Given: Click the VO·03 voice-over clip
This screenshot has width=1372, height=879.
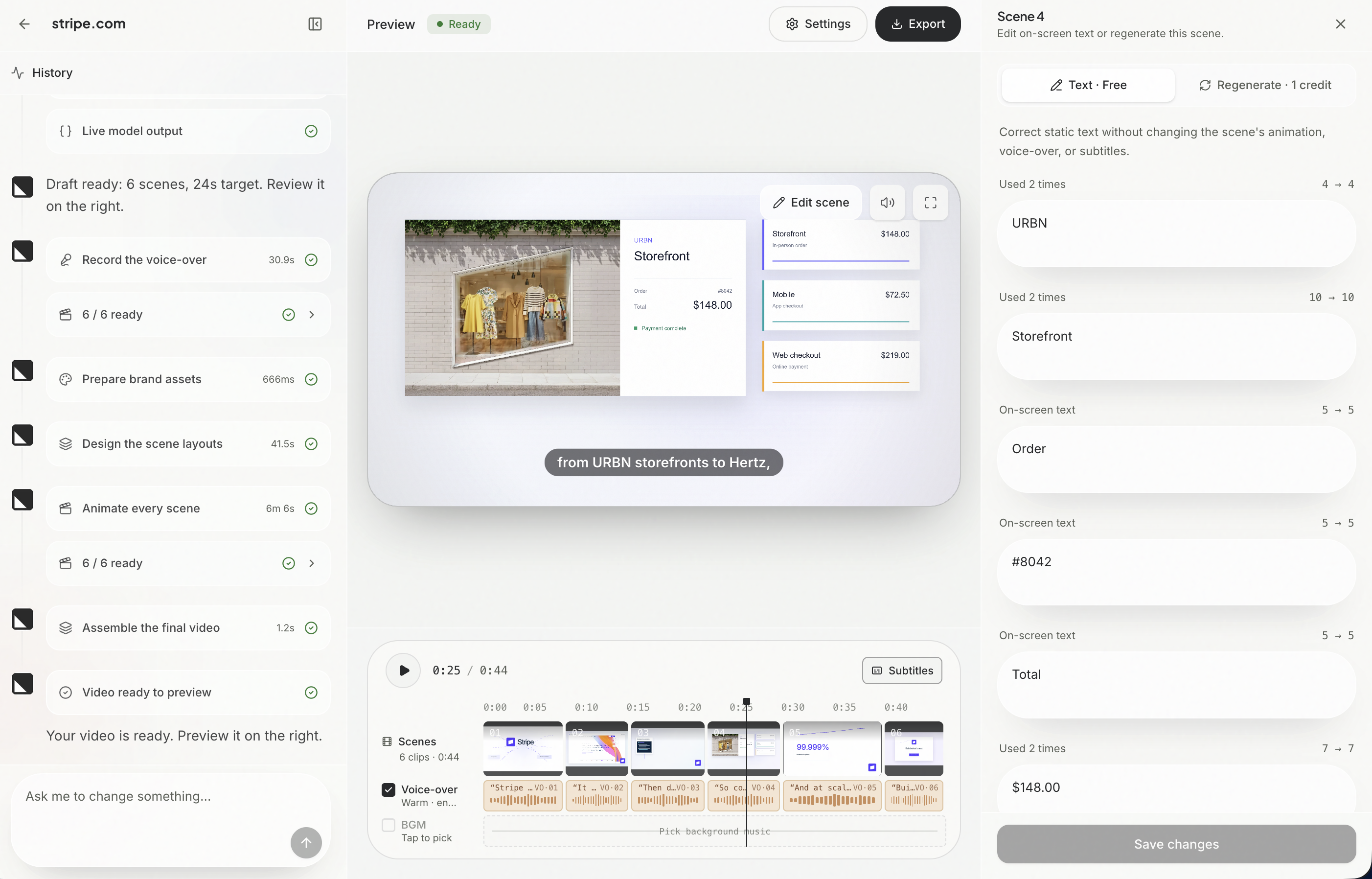Looking at the screenshot, I should (x=667, y=796).
